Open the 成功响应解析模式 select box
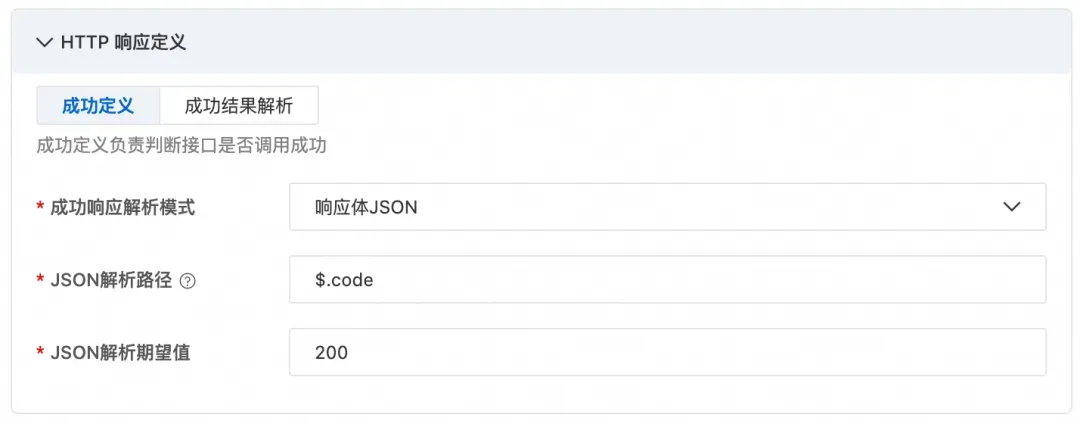Image resolution: width=1080 pixels, height=424 pixels. (x=667, y=207)
